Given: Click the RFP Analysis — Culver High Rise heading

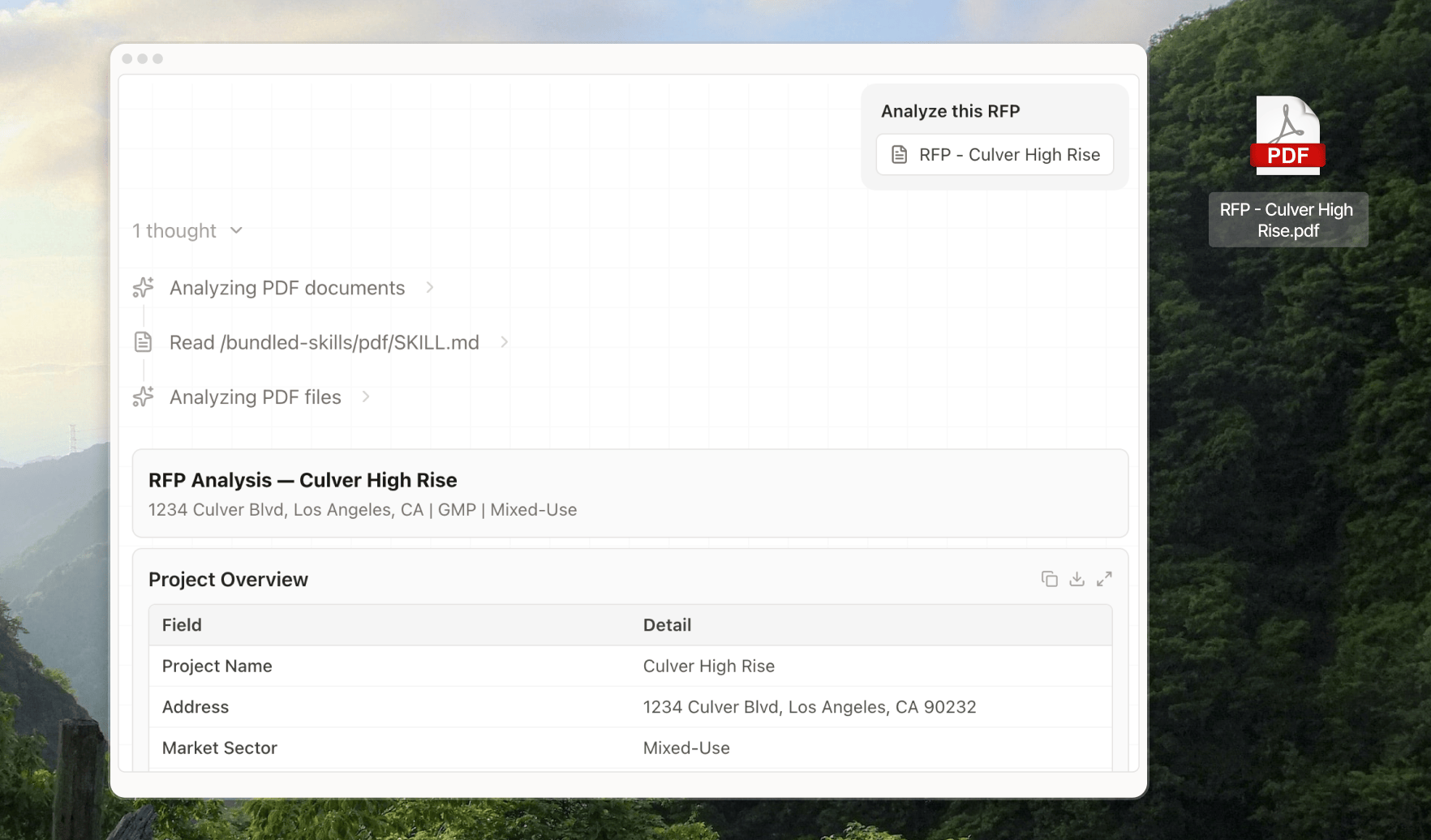Looking at the screenshot, I should point(303,480).
